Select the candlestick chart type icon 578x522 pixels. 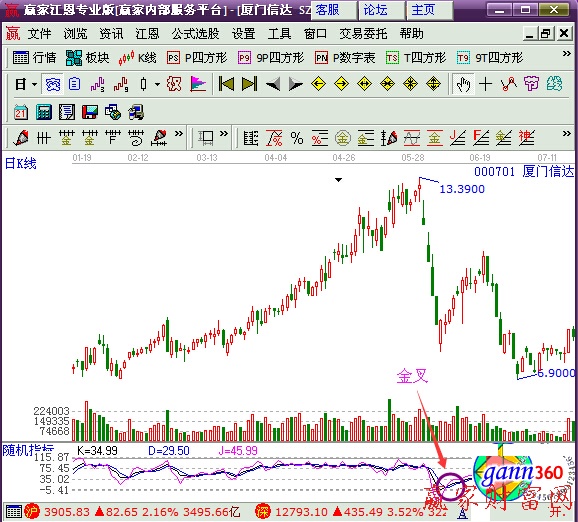click(x=143, y=84)
